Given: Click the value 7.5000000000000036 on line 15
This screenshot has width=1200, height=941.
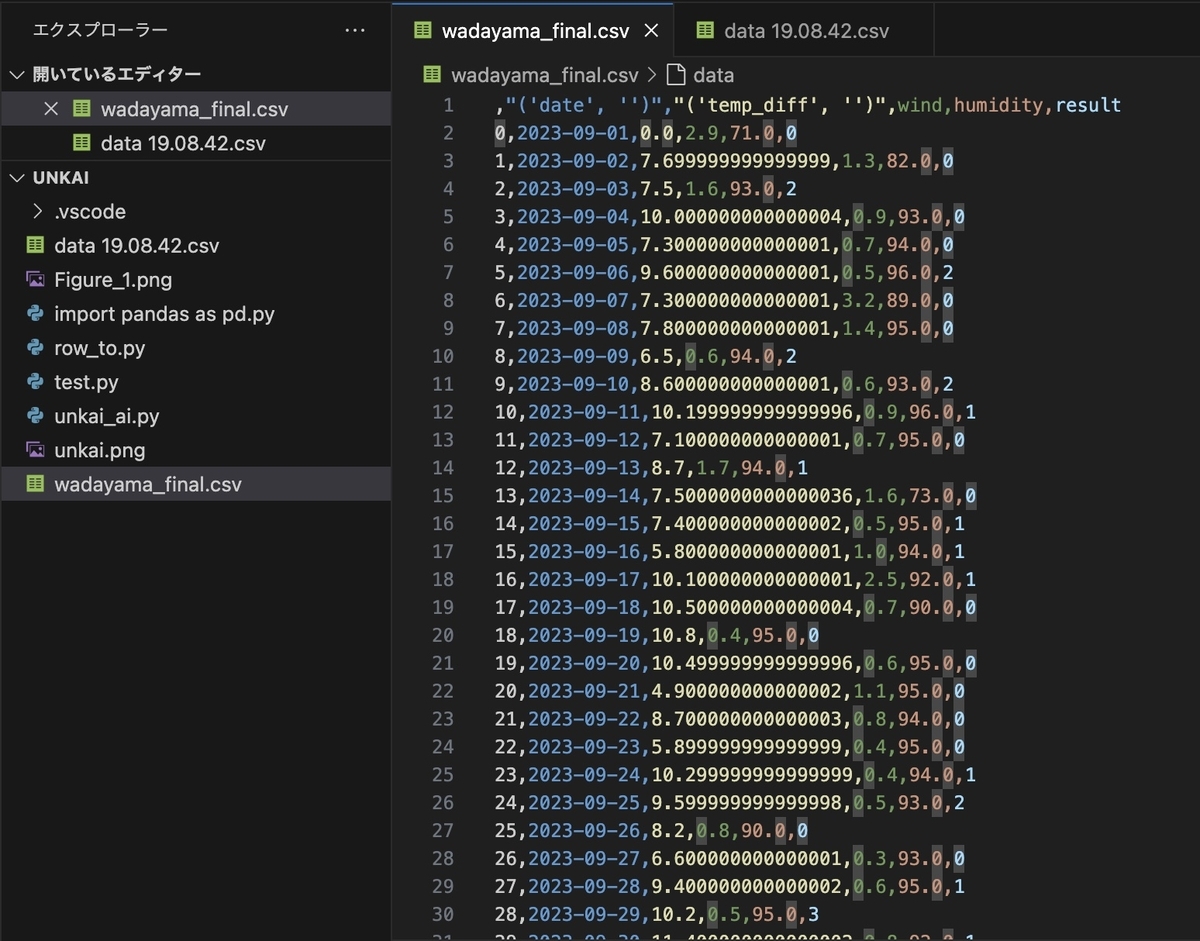Looking at the screenshot, I should click(x=752, y=495).
